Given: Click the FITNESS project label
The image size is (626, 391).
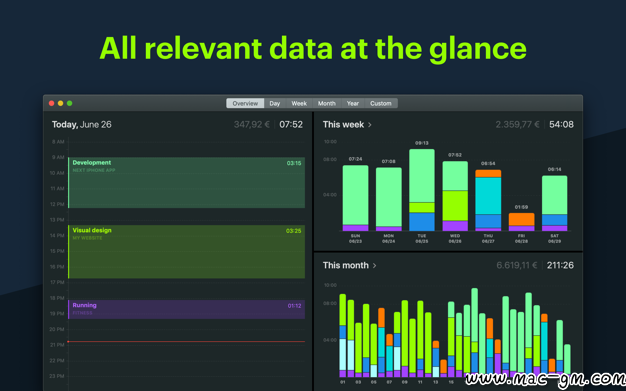Looking at the screenshot, I should pos(82,313).
